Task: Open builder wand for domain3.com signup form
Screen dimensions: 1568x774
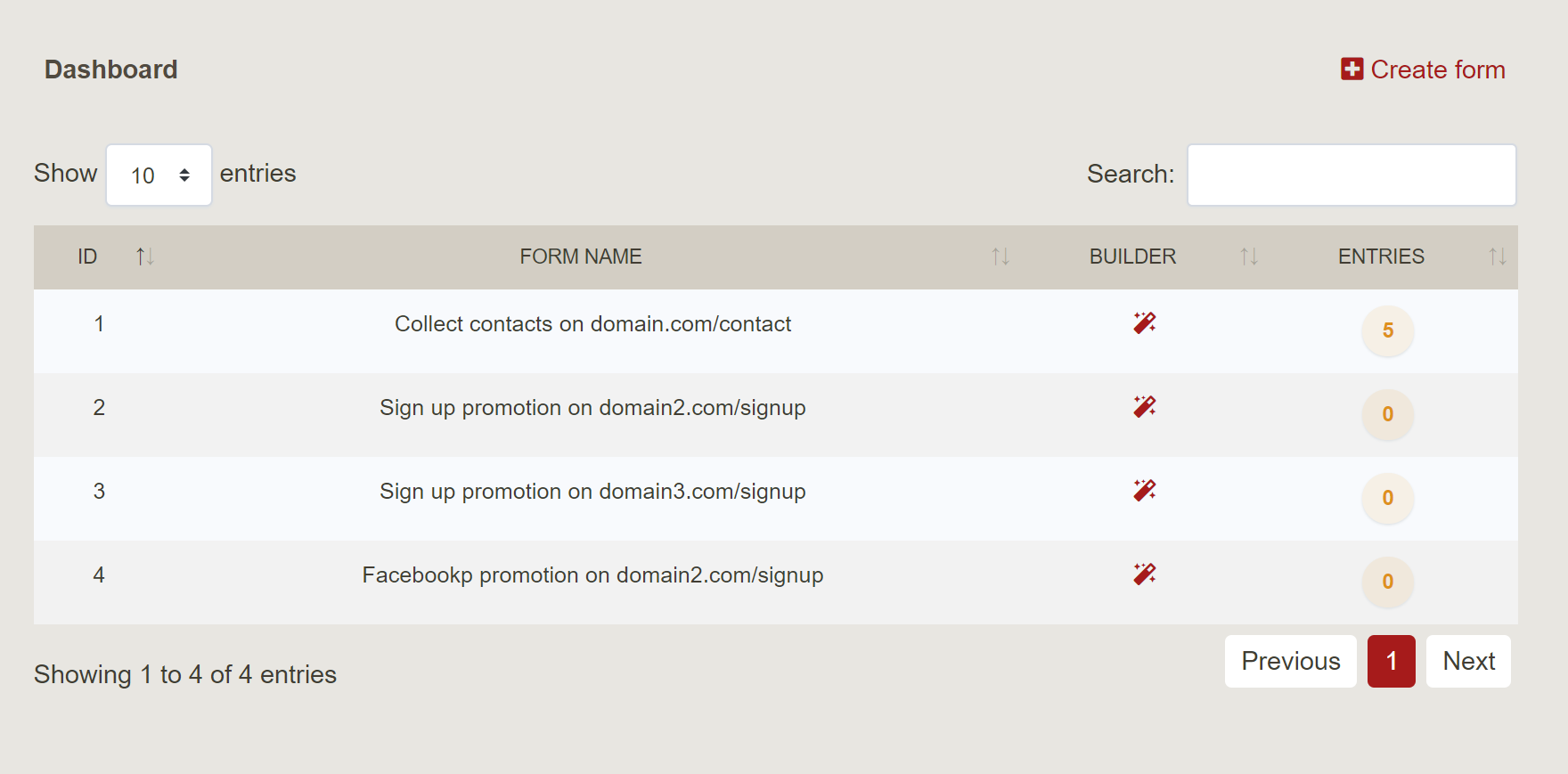Action: [x=1144, y=490]
